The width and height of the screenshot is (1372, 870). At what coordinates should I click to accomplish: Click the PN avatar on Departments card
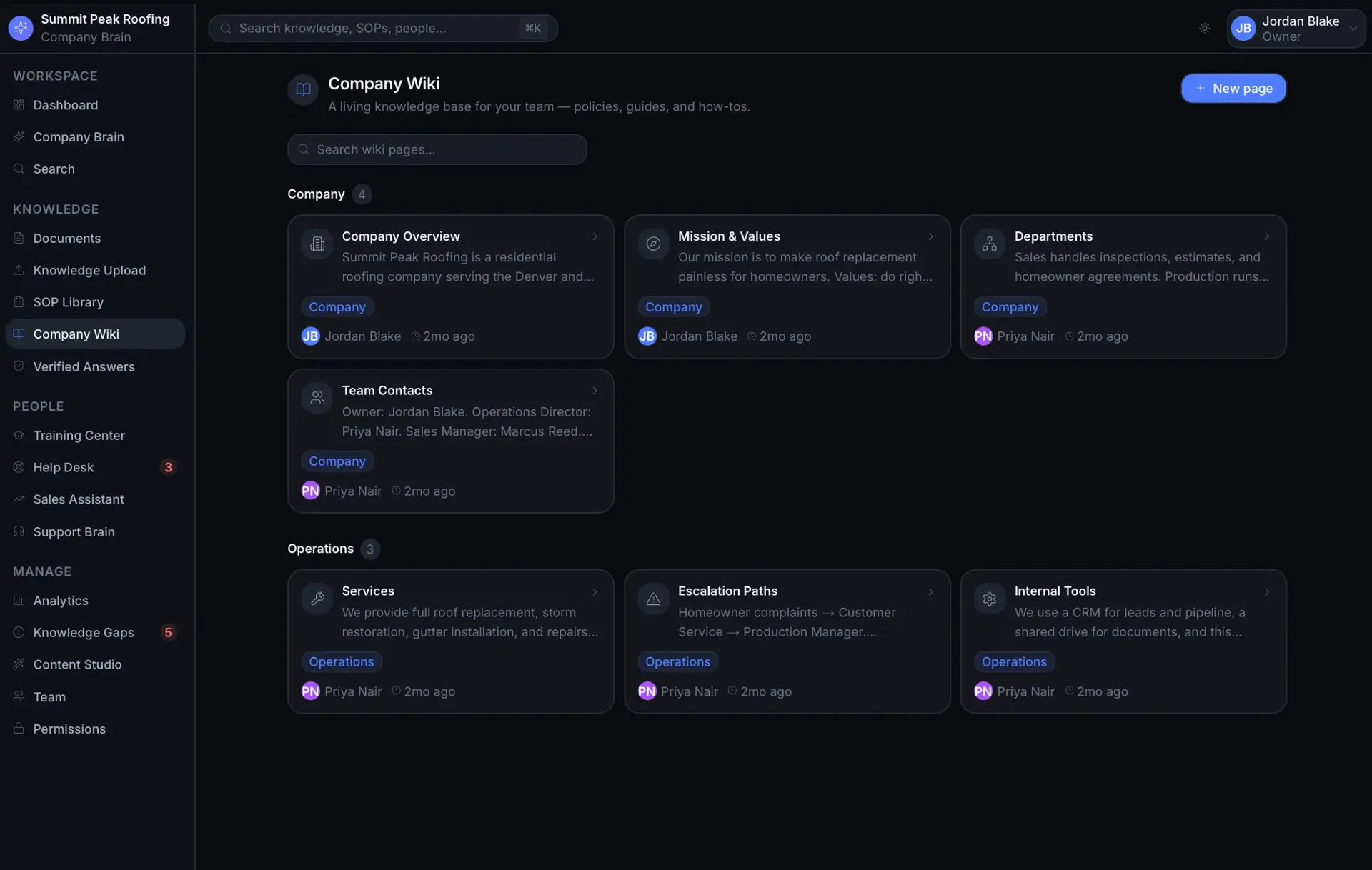[983, 336]
